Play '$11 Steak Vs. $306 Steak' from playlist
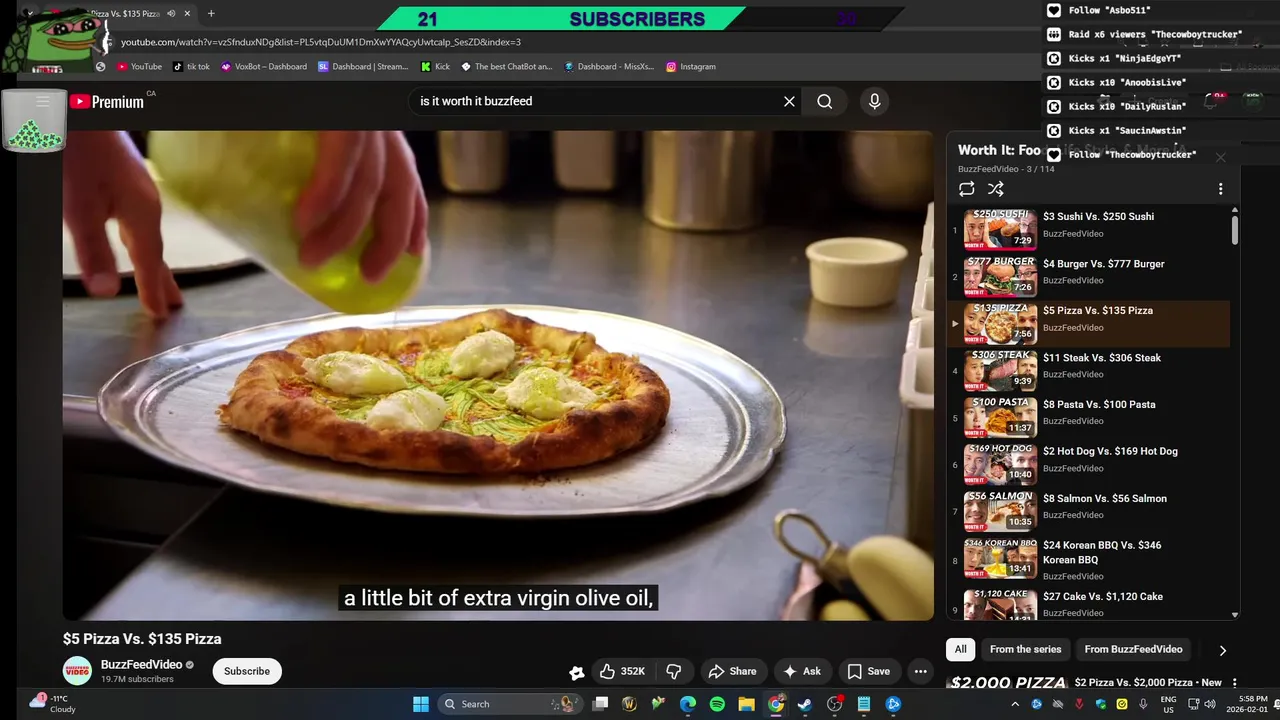 (1088, 370)
